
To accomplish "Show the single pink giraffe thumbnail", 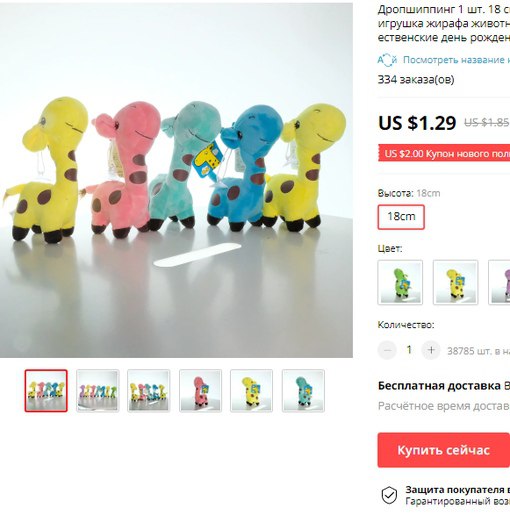I will pos(200,391).
